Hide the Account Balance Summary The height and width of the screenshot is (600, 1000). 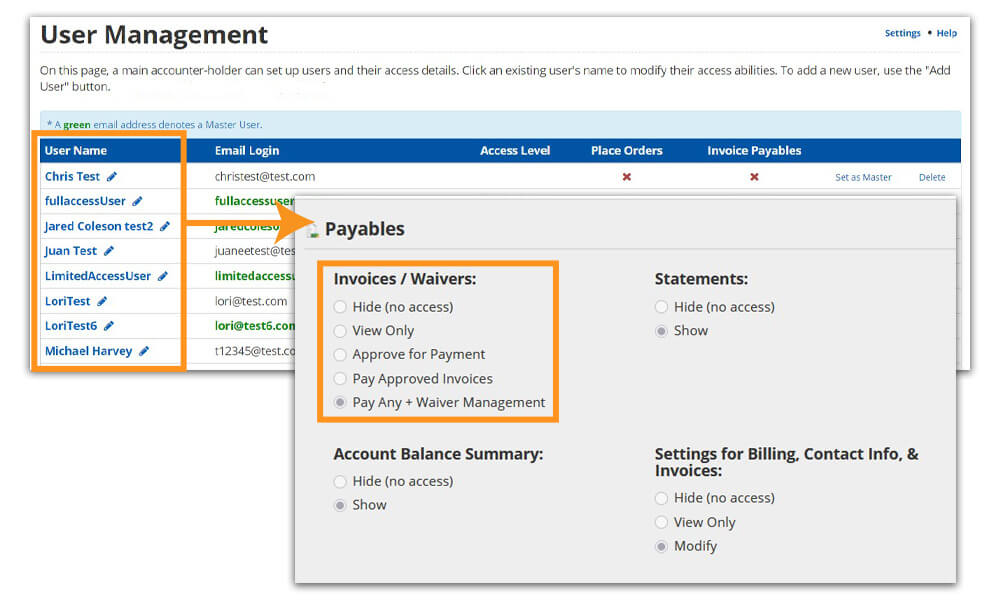click(340, 481)
